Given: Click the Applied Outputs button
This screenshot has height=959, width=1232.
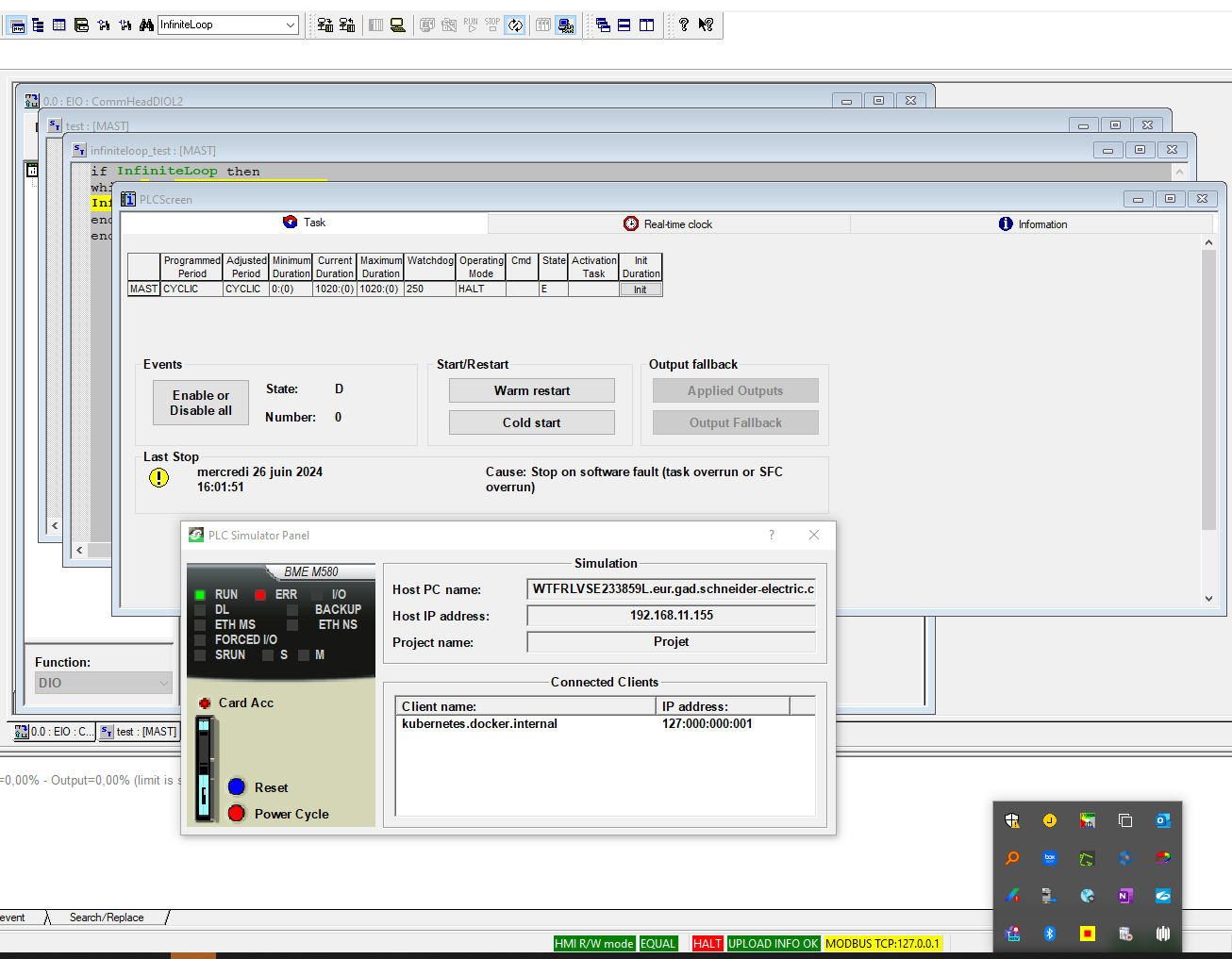Looking at the screenshot, I should pyautogui.click(x=736, y=390).
